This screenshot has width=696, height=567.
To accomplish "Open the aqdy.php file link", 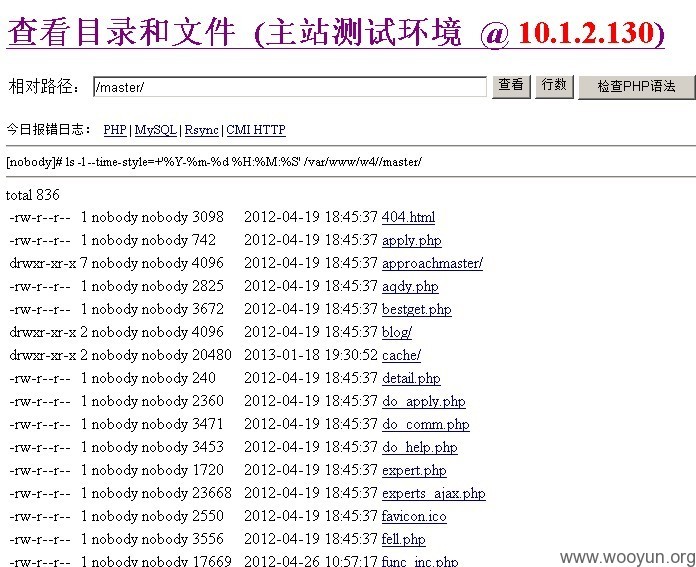I will point(410,286).
